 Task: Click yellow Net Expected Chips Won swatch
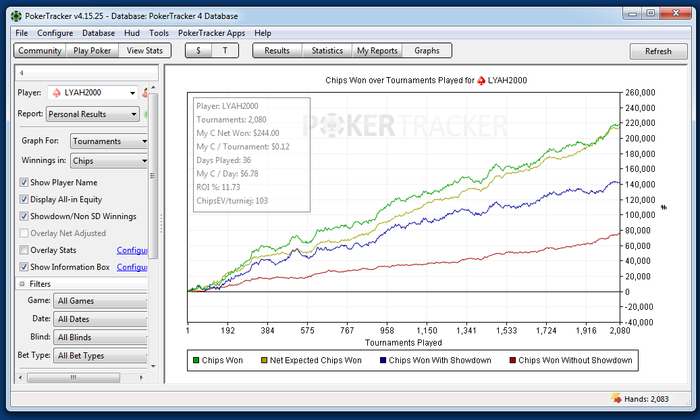coord(264,360)
